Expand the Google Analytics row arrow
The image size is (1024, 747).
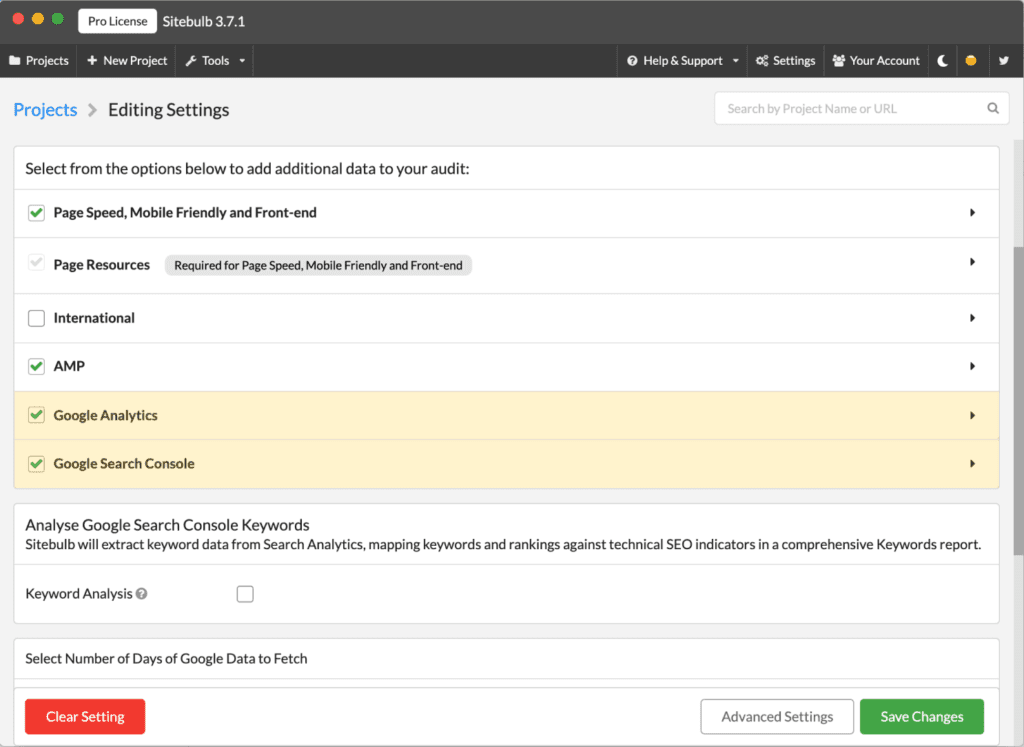click(x=972, y=415)
